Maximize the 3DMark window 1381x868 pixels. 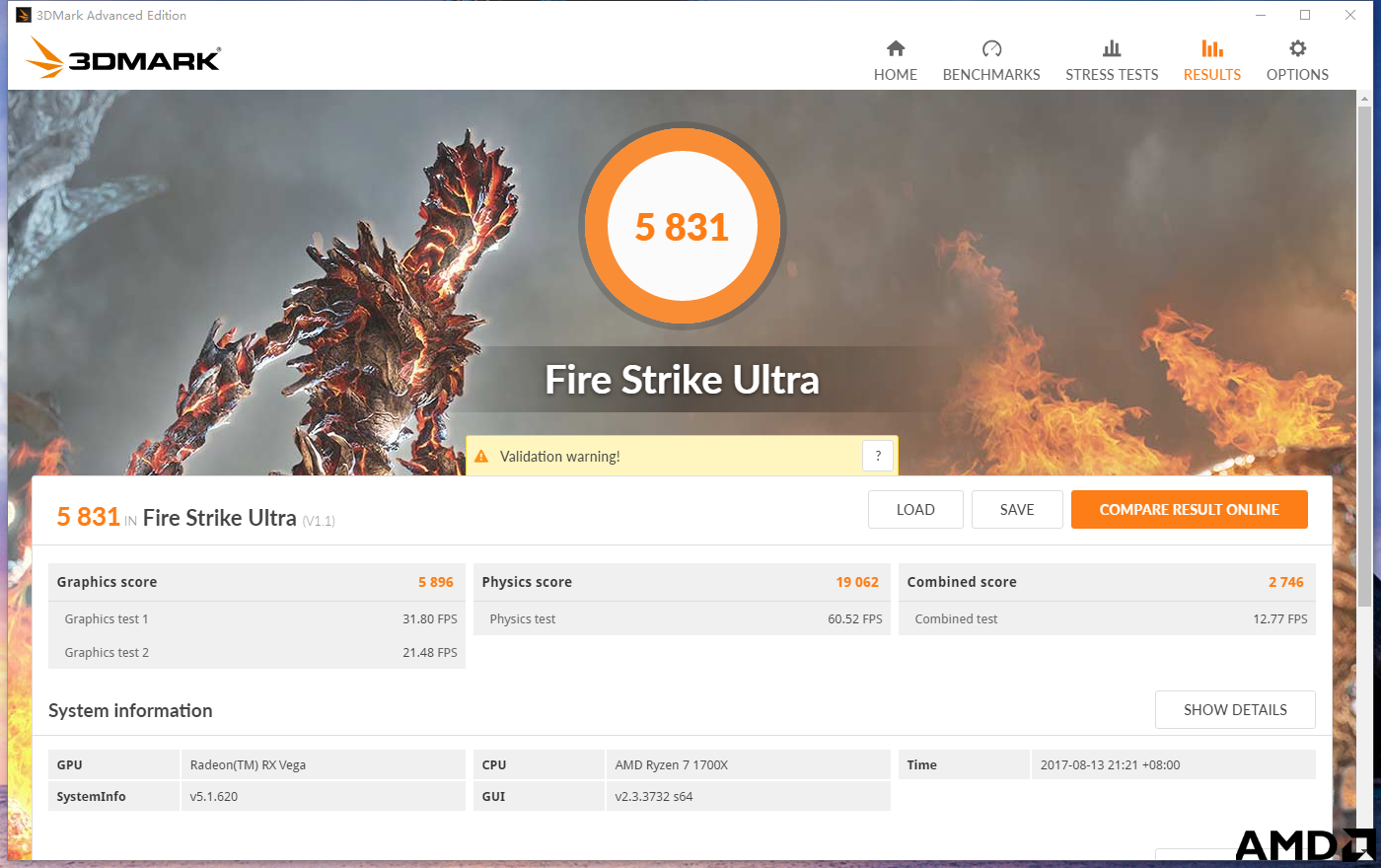point(1305,15)
